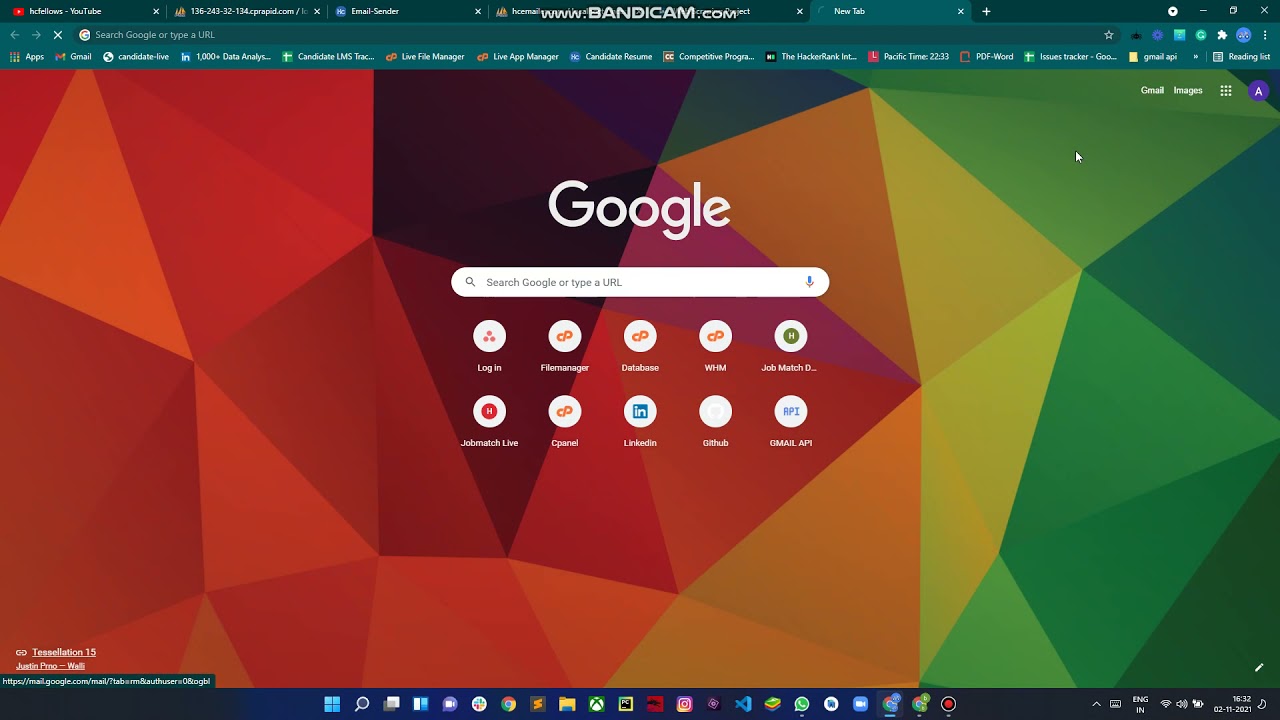Open Zoom from the taskbar
The width and height of the screenshot is (1280, 720).
click(860, 704)
